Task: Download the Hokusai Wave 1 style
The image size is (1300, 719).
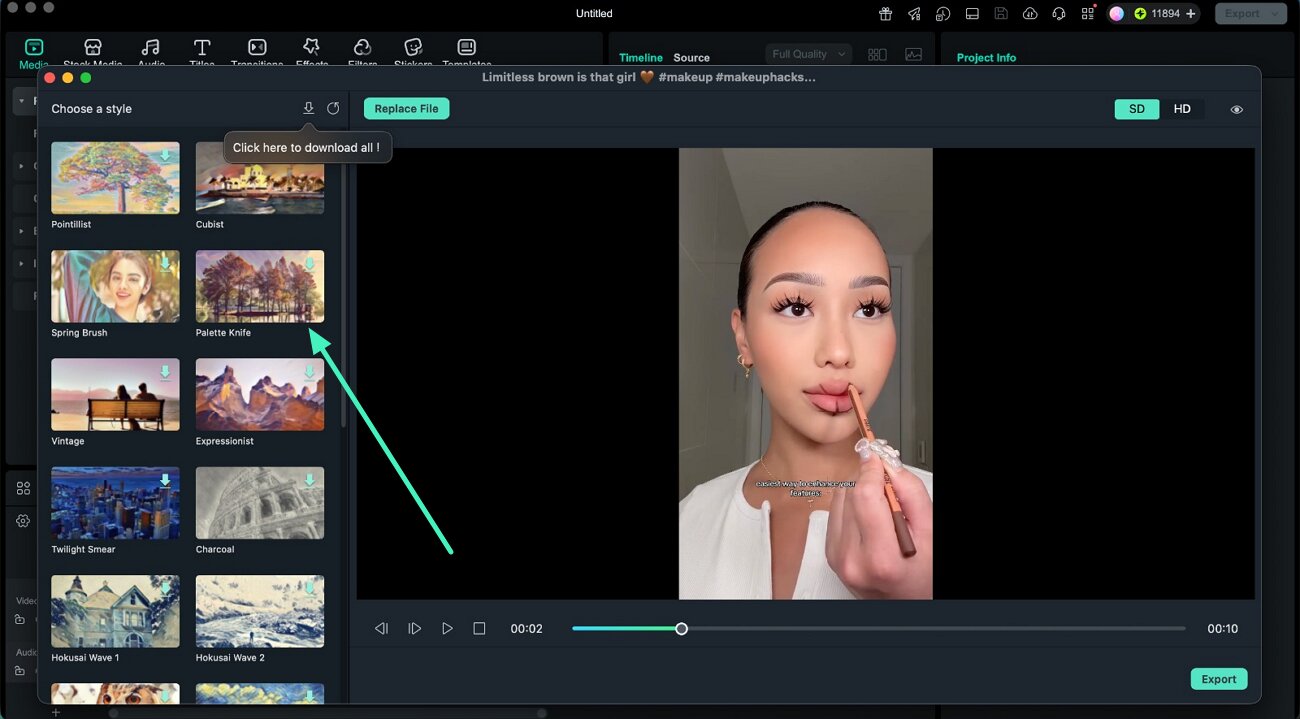Action: click(165, 589)
